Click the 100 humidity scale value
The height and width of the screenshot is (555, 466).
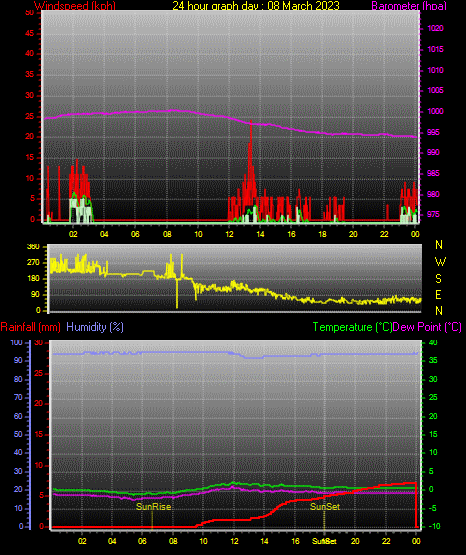tap(17, 343)
